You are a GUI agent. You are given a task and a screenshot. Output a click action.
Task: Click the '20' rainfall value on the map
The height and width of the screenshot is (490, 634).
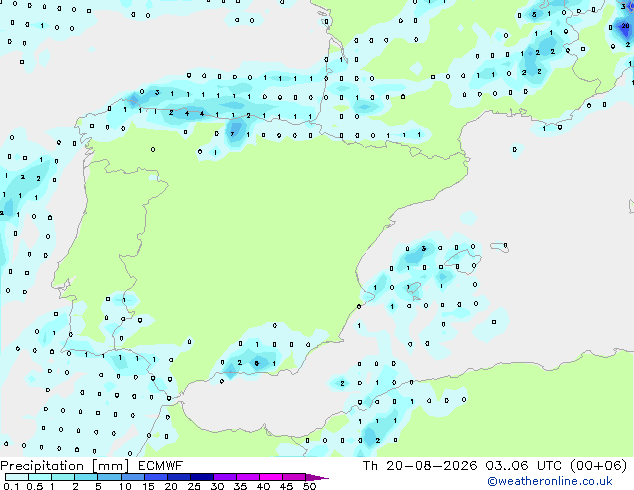(x=625, y=26)
